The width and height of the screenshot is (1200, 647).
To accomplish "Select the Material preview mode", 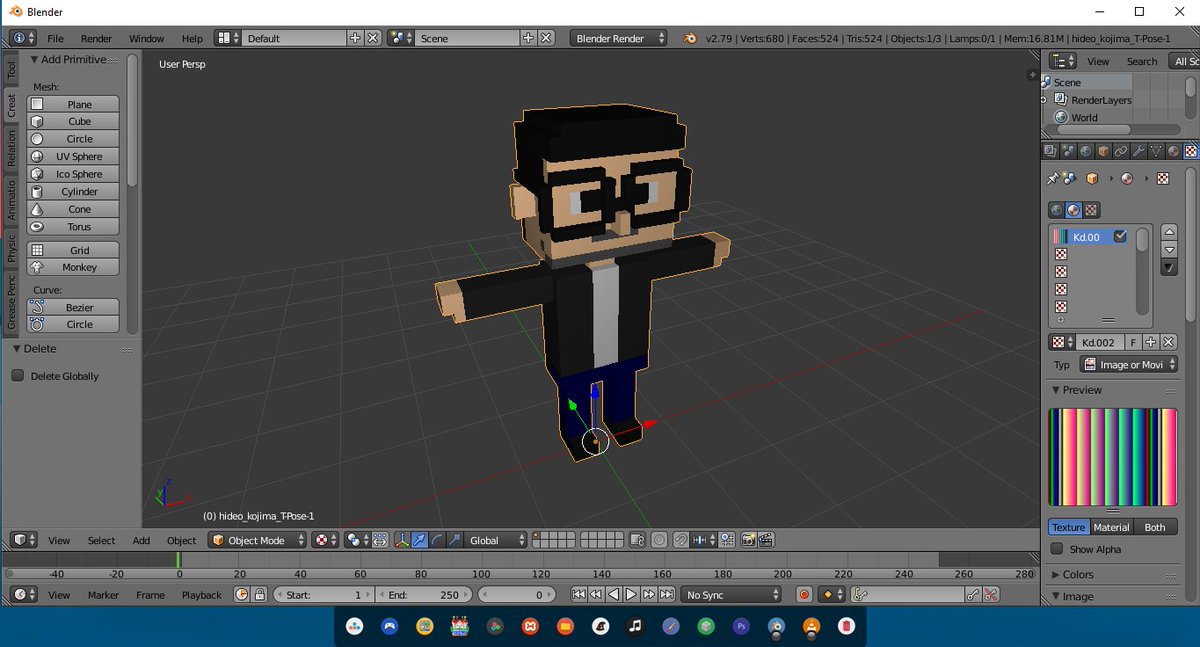I will [1111, 527].
